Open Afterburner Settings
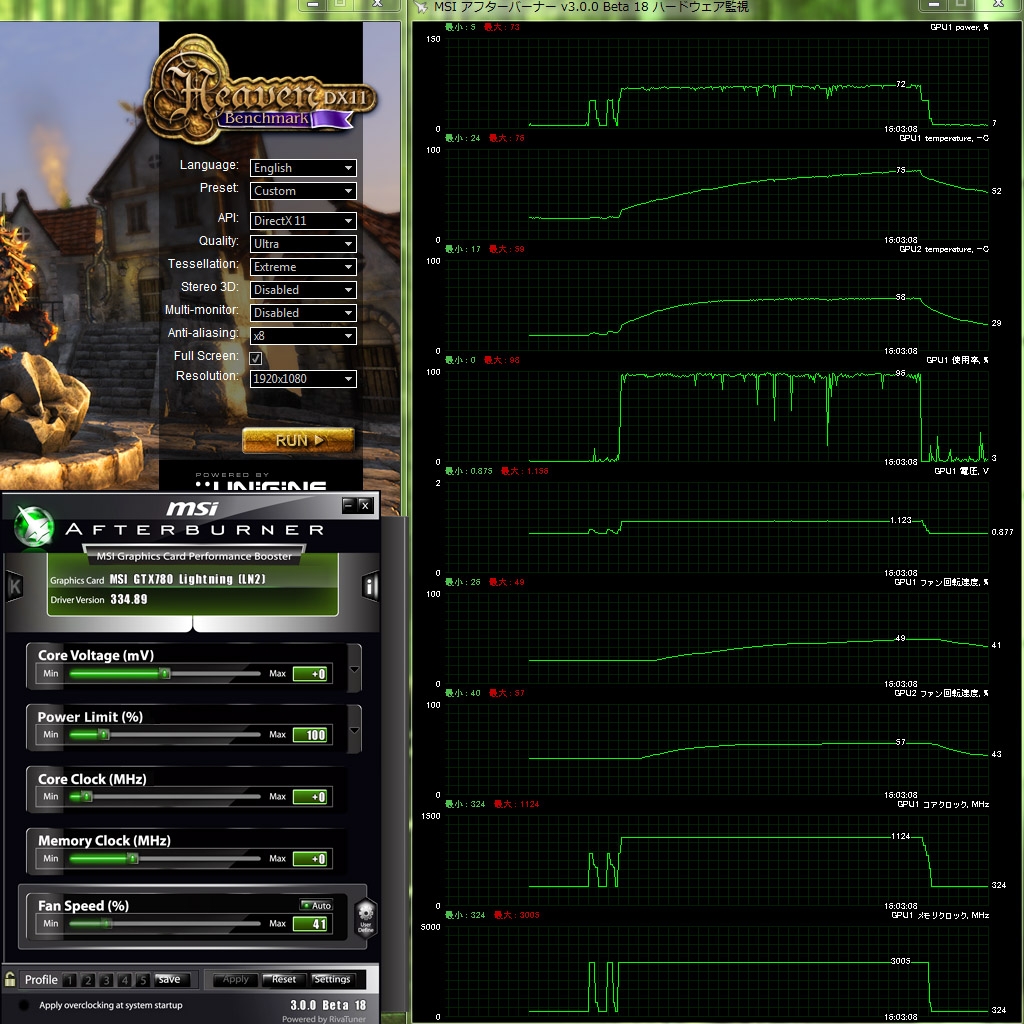 pyautogui.click(x=332, y=980)
